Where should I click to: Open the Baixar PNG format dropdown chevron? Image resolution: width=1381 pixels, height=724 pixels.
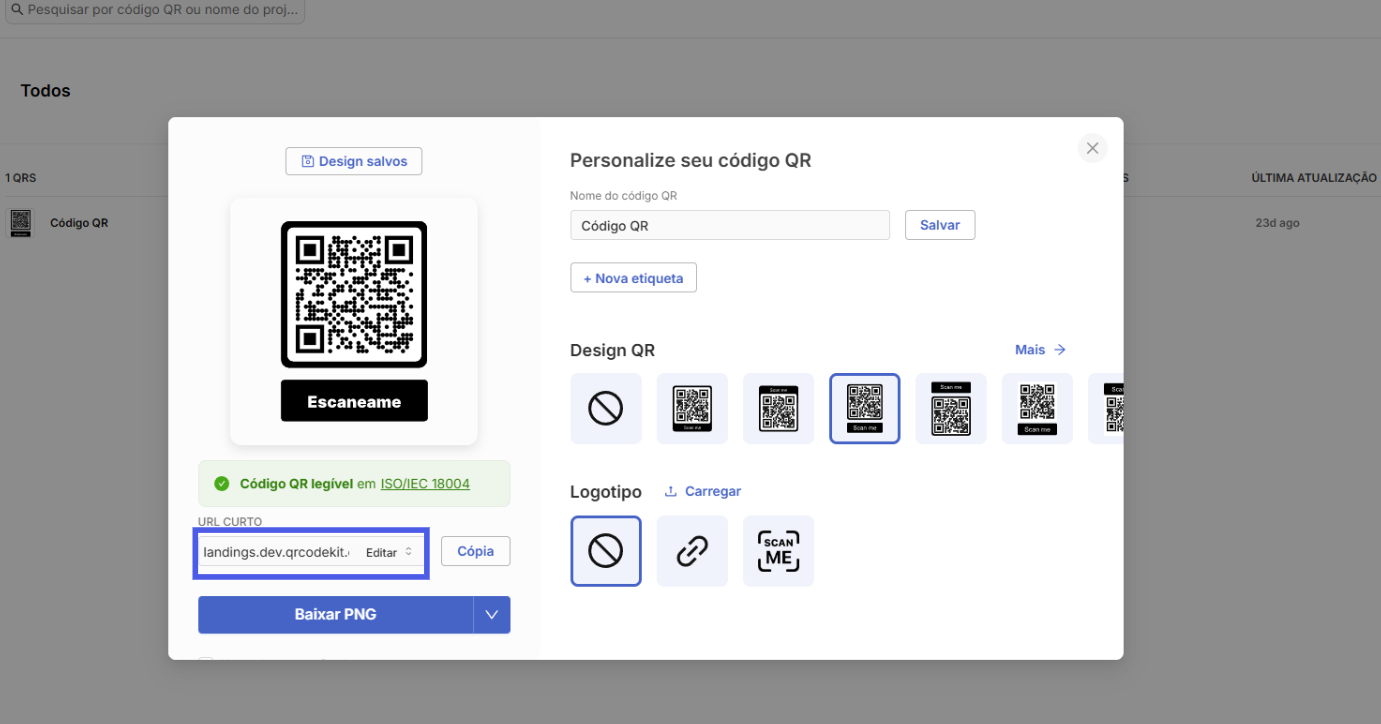coord(491,614)
